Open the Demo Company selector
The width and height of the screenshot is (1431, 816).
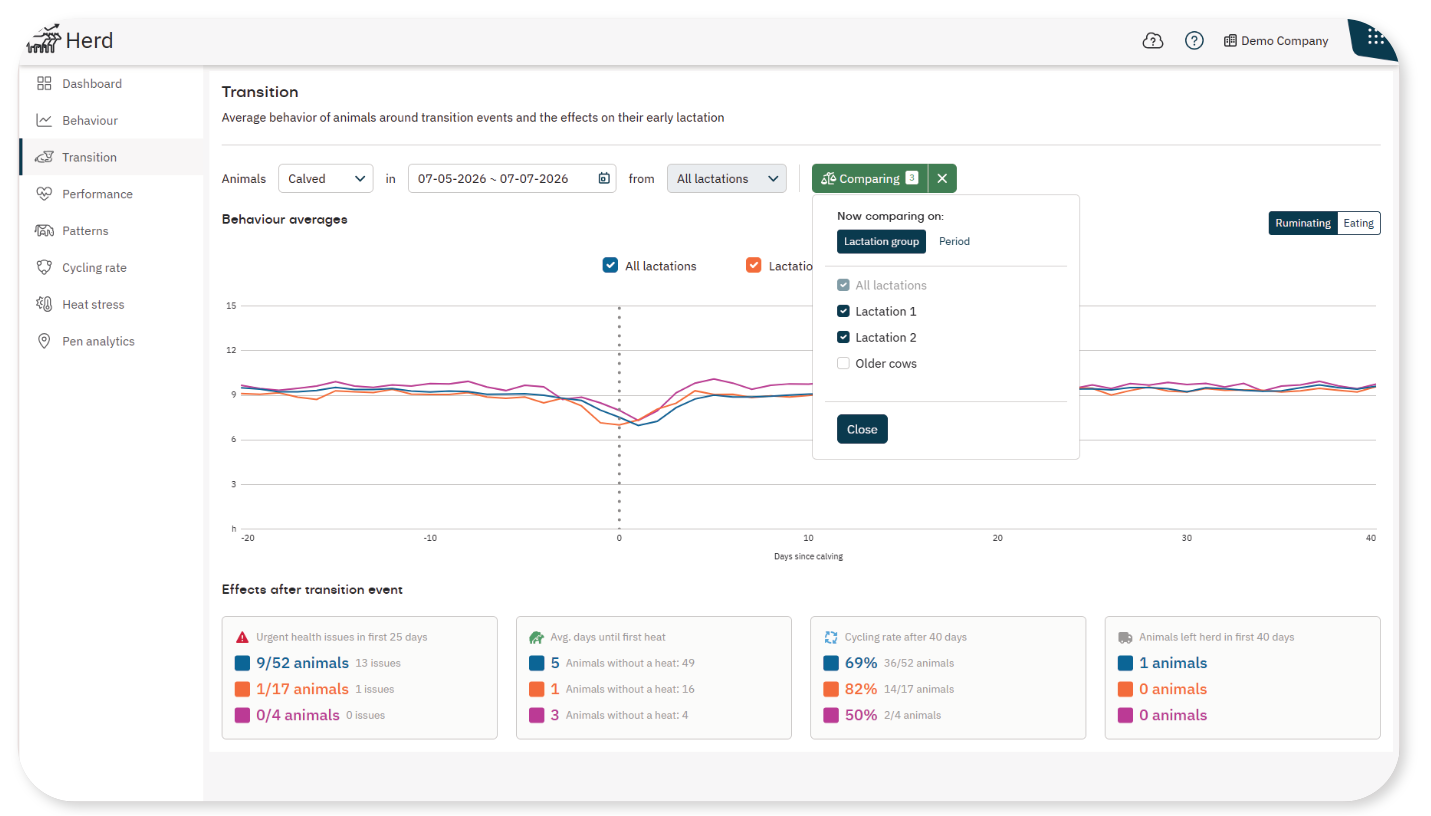[x=1276, y=41]
